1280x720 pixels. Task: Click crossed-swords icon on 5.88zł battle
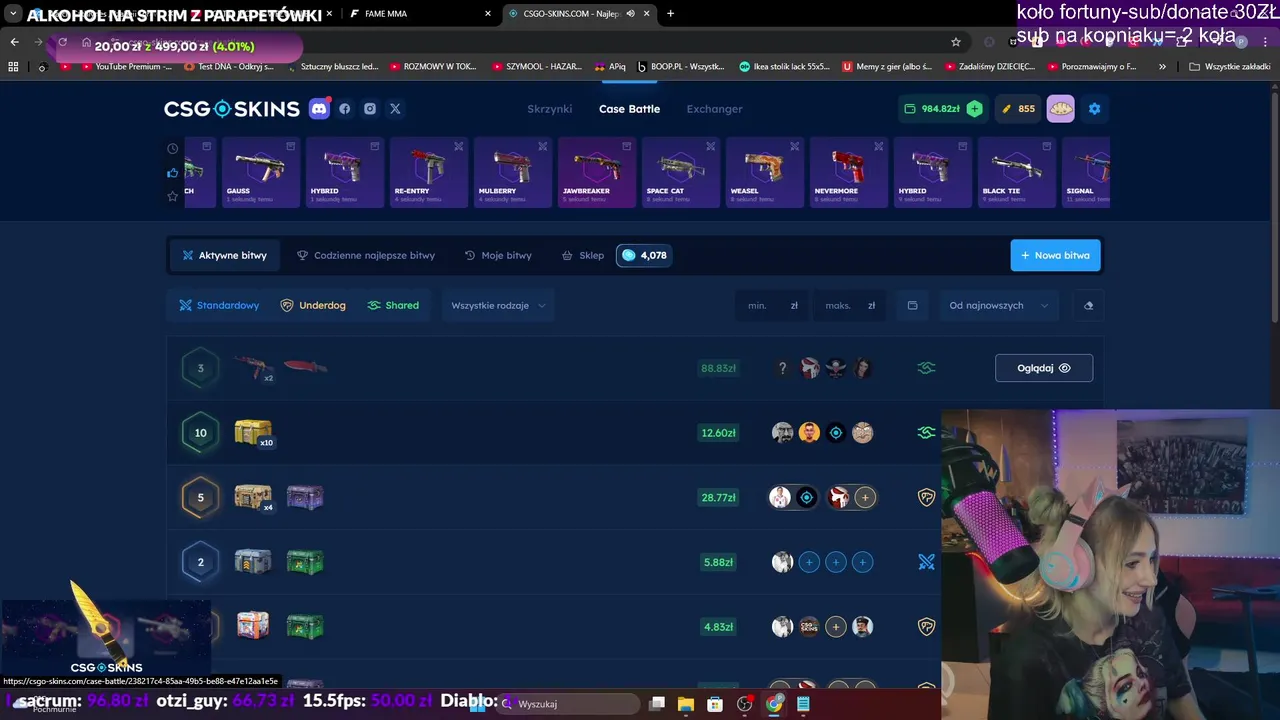[x=926, y=562]
